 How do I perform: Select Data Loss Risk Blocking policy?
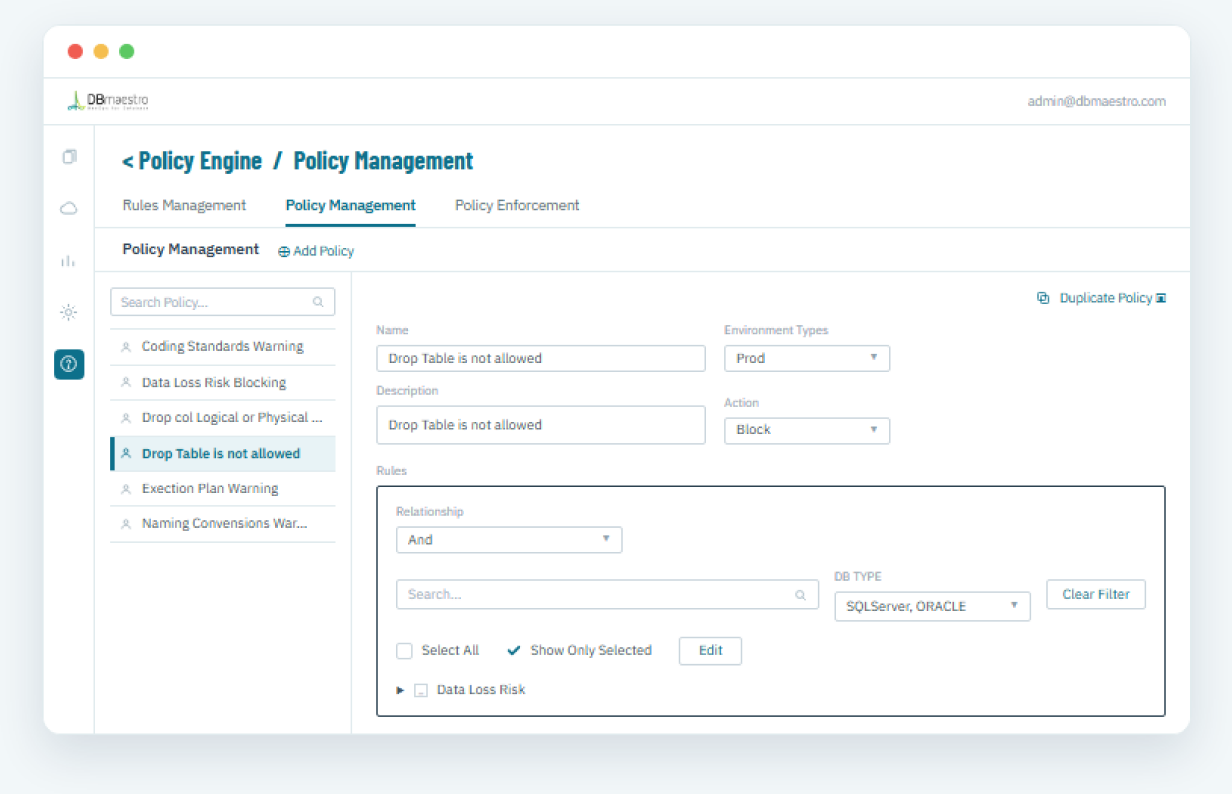click(x=222, y=383)
